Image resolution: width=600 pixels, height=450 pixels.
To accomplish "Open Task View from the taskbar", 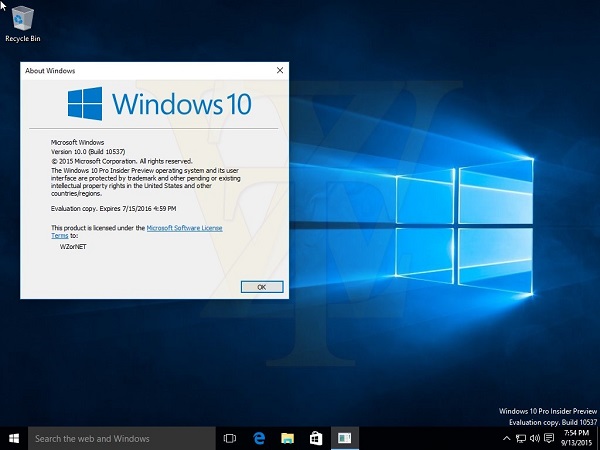I will coord(229,438).
